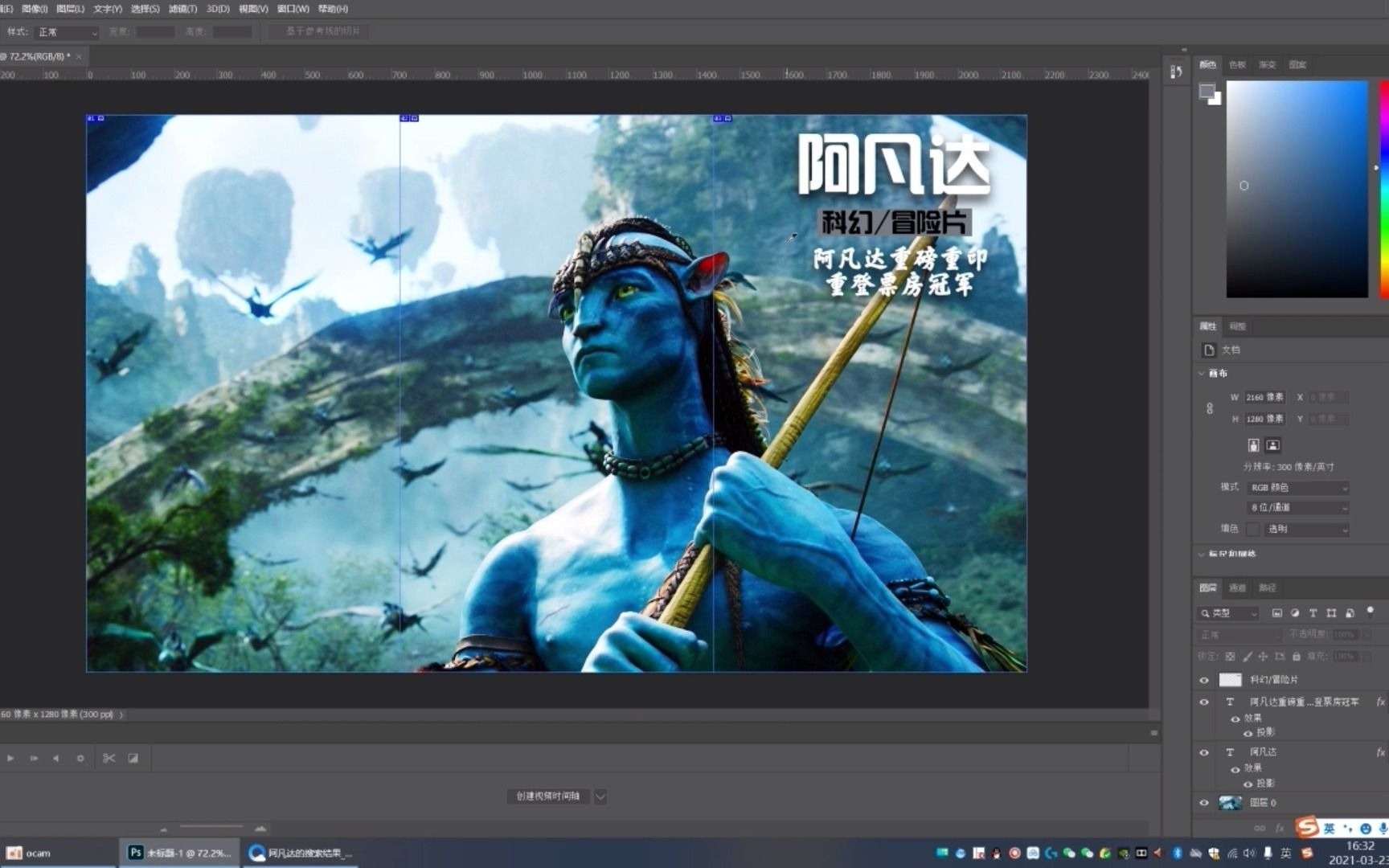The width and height of the screenshot is (1389, 868).
Task: Click fx icon on the 阿凡达 layer
Action: click(1381, 753)
